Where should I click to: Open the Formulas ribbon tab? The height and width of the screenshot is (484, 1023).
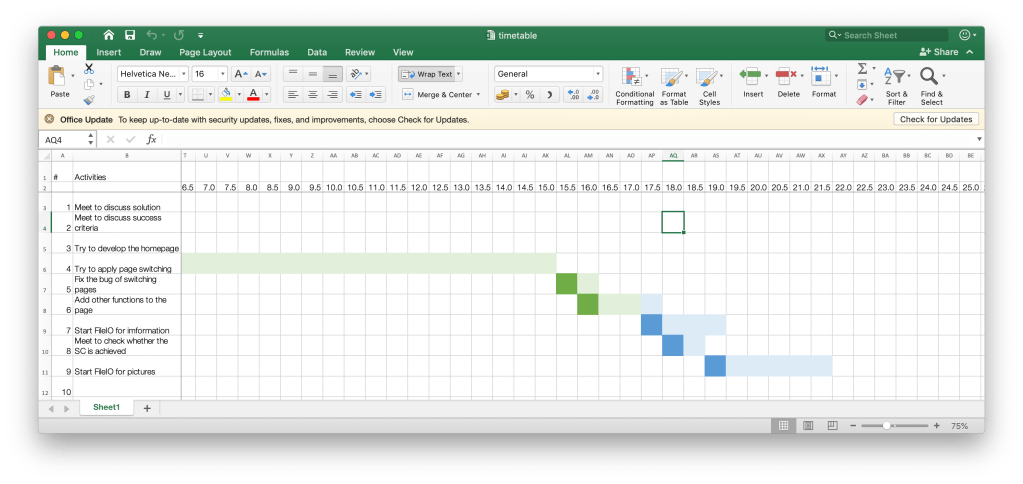pyautogui.click(x=269, y=52)
